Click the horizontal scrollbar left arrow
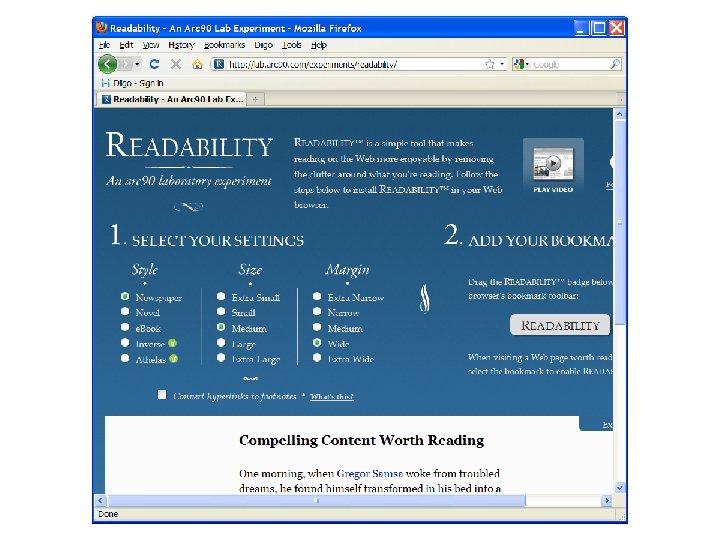The image size is (720, 540). 101,501
